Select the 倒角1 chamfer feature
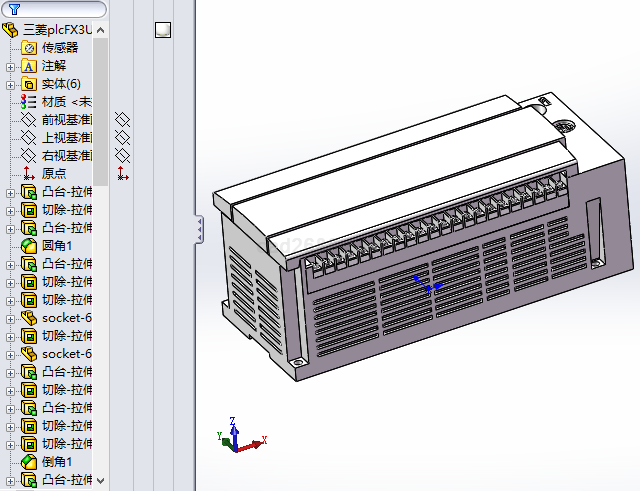The image size is (640, 491). 56,462
